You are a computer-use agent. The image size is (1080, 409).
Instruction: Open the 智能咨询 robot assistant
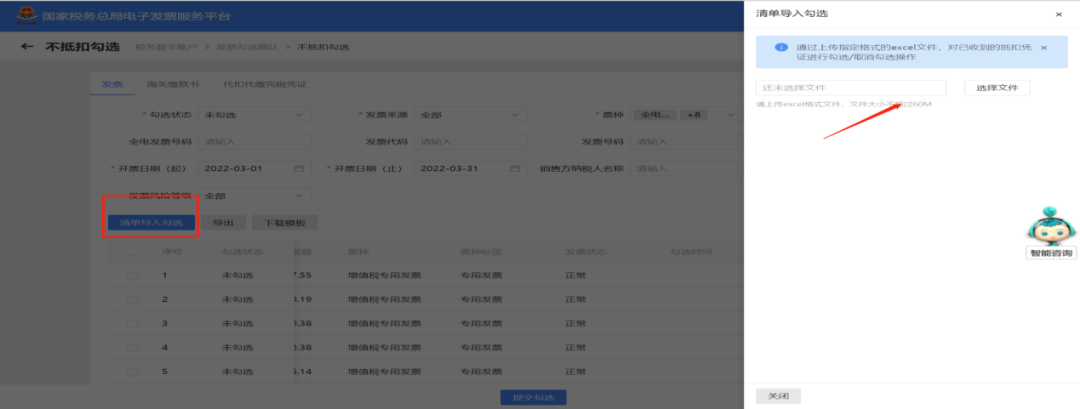tap(1050, 233)
